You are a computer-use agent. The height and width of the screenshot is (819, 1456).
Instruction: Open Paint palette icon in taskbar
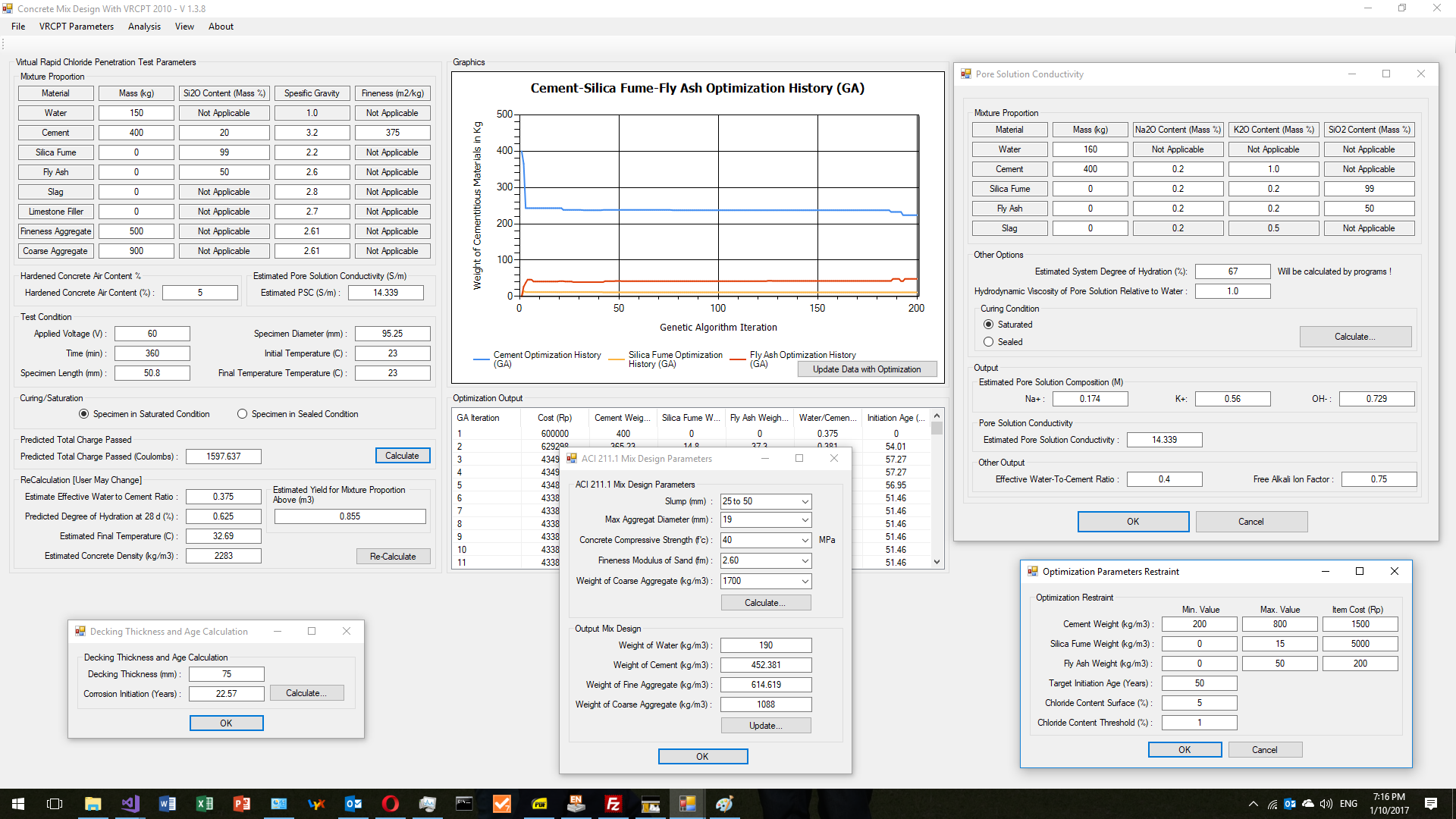(x=724, y=804)
